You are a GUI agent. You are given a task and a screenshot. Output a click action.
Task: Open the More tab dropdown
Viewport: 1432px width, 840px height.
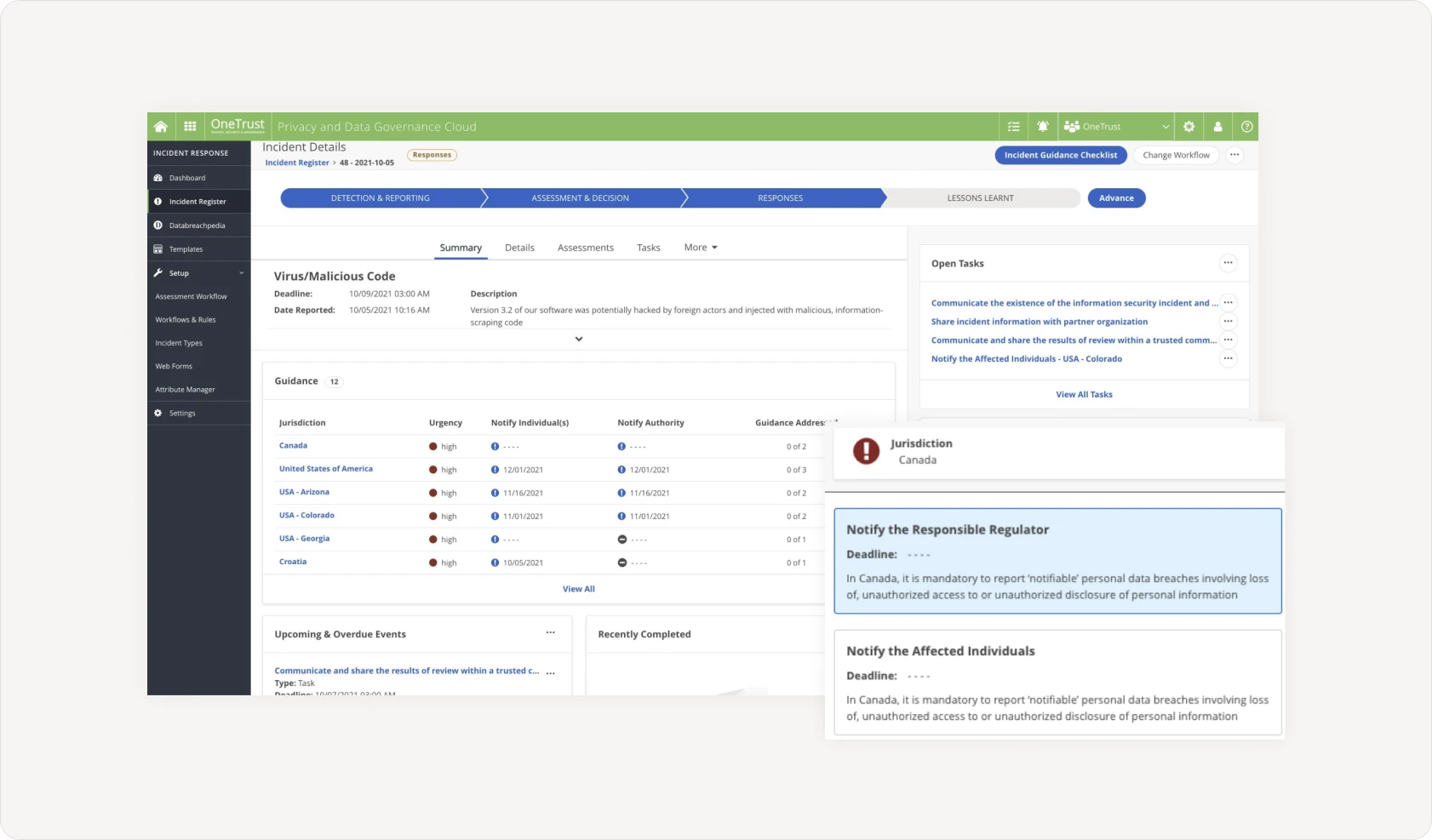tap(701, 248)
